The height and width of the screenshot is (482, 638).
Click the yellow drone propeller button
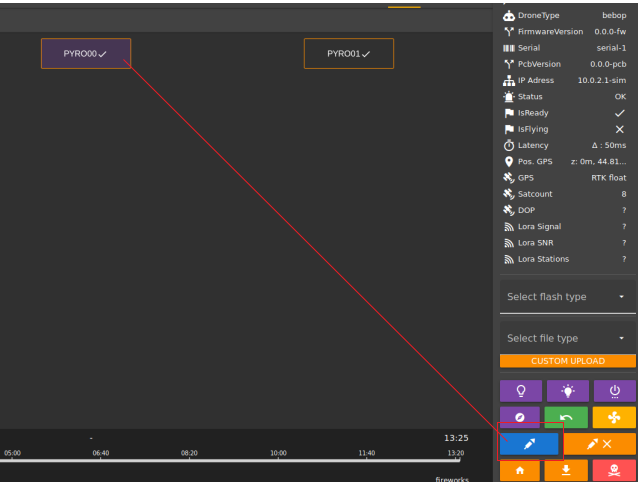pyautogui.click(x=614, y=417)
